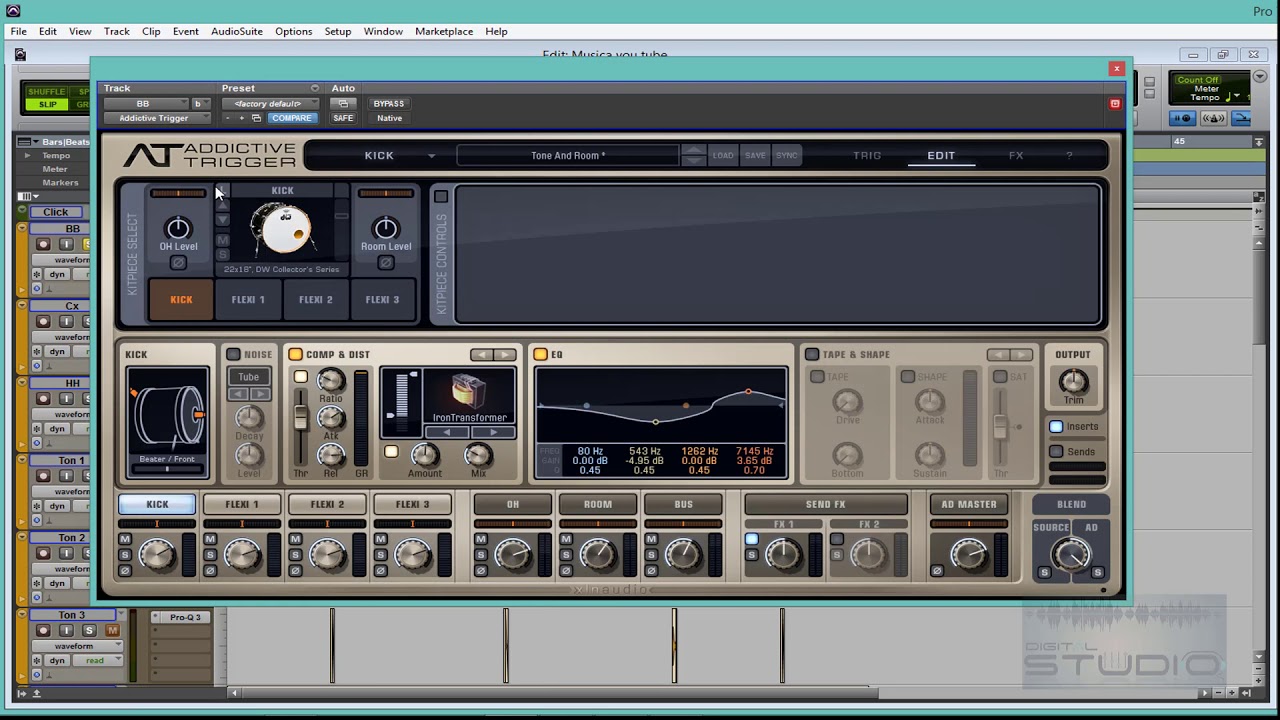
Task: Click the Beater / Front slider
Action: click(168, 468)
